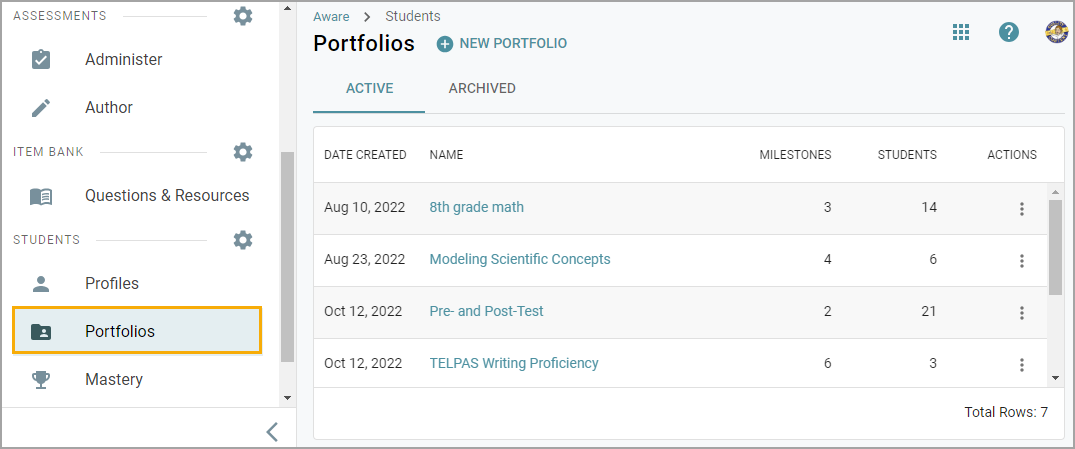Open the apps grid icon
This screenshot has height=449, width=1075.
click(961, 32)
